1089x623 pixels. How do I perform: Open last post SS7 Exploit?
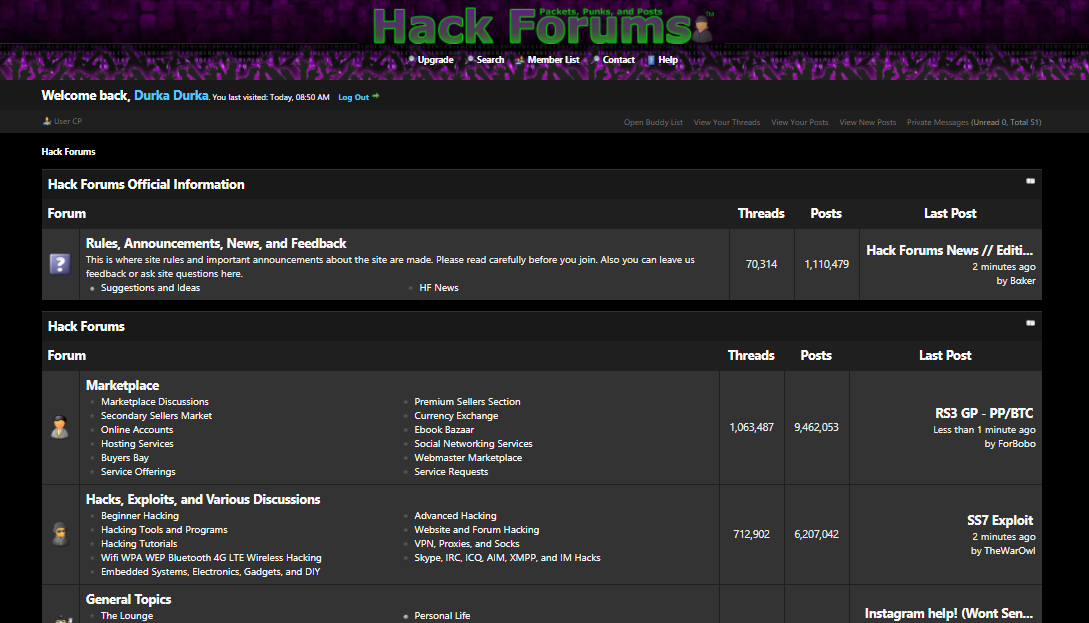click(1000, 520)
